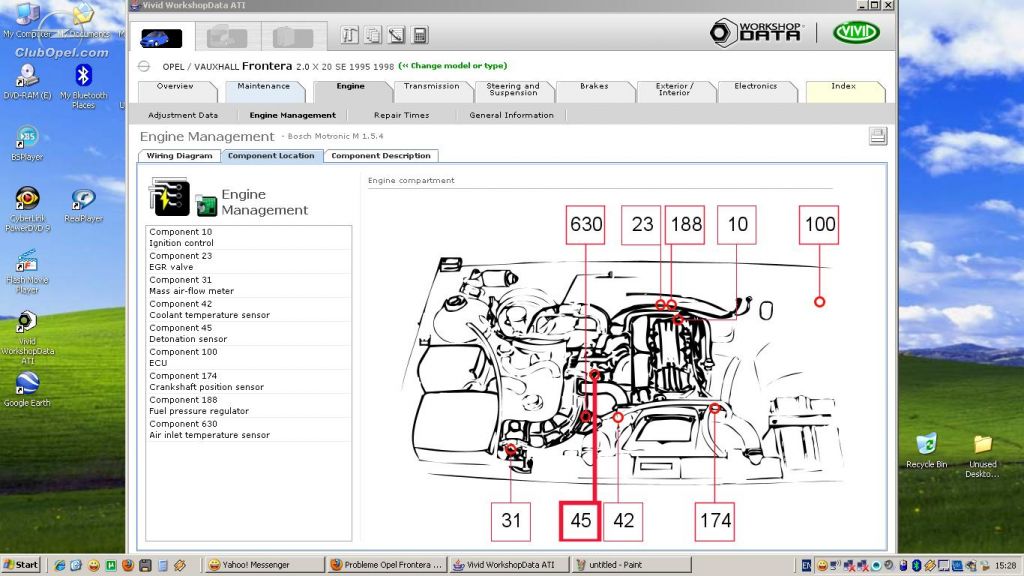Open the Maintenance tab
Screen dimensions: 1024x576
(x=264, y=90)
